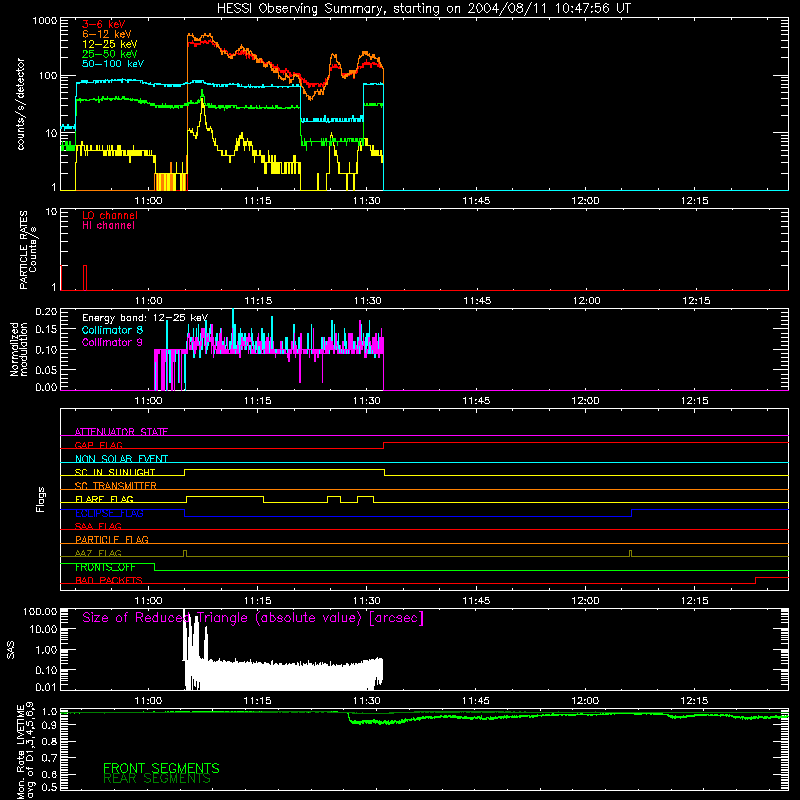Click the Size of Reduced Triangle plot title
The image size is (800, 800).
click(x=253, y=618)
